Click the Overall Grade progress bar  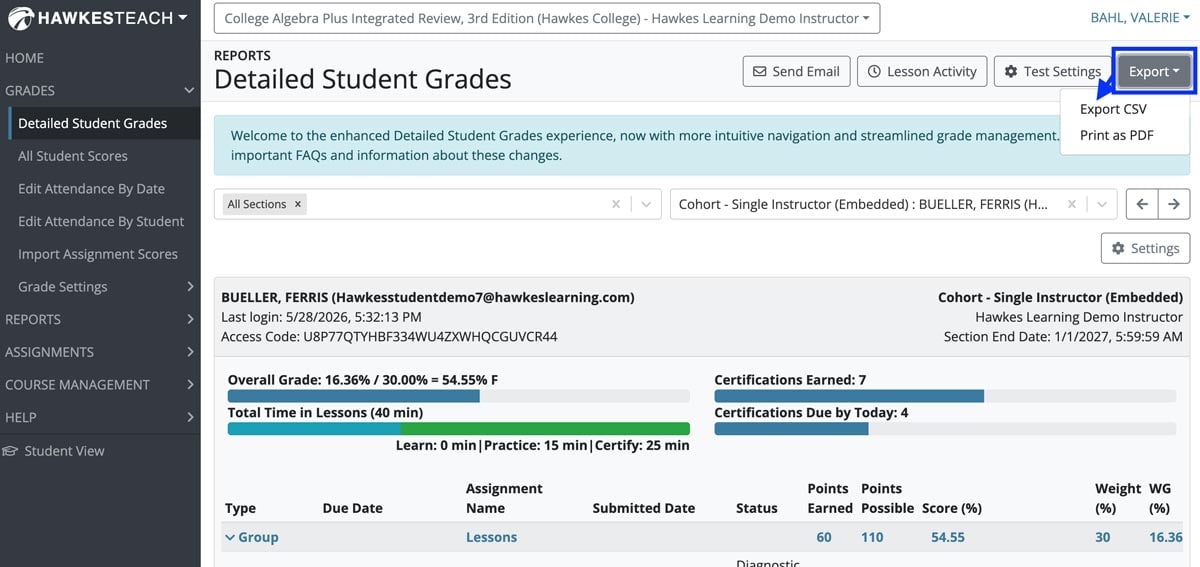pos(458,396)
